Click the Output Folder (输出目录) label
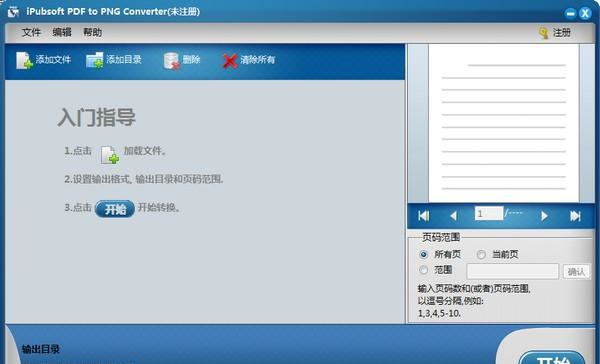This screenshot has width=600, height=364. 41,349
